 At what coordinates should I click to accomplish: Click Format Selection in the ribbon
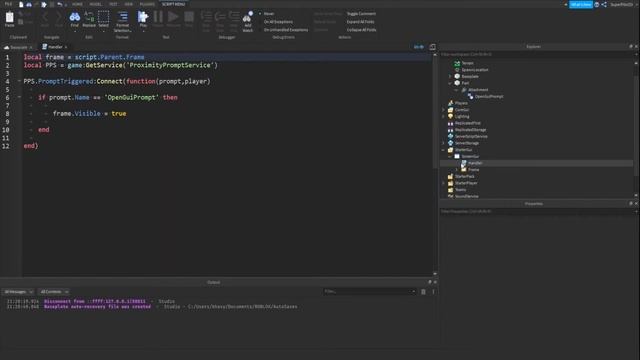coord(122,21)
